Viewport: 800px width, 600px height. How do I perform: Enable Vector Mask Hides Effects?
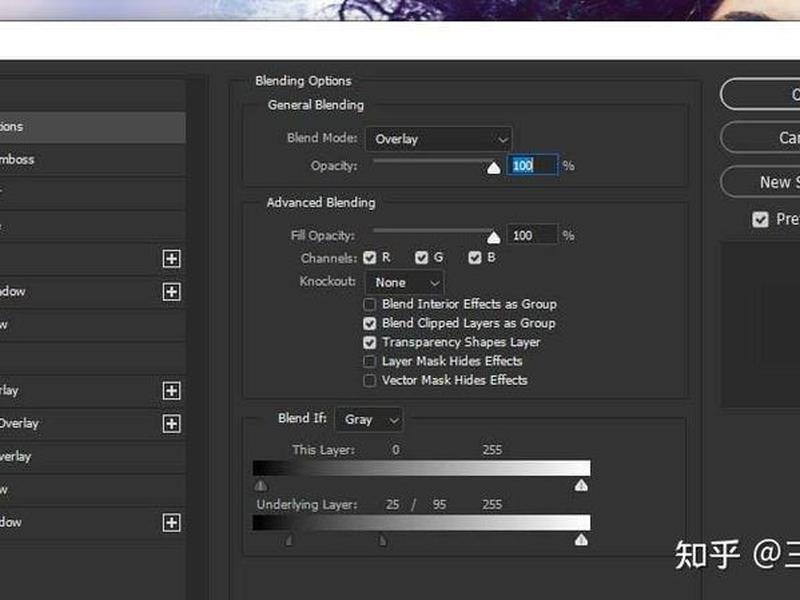coord(370,381)
